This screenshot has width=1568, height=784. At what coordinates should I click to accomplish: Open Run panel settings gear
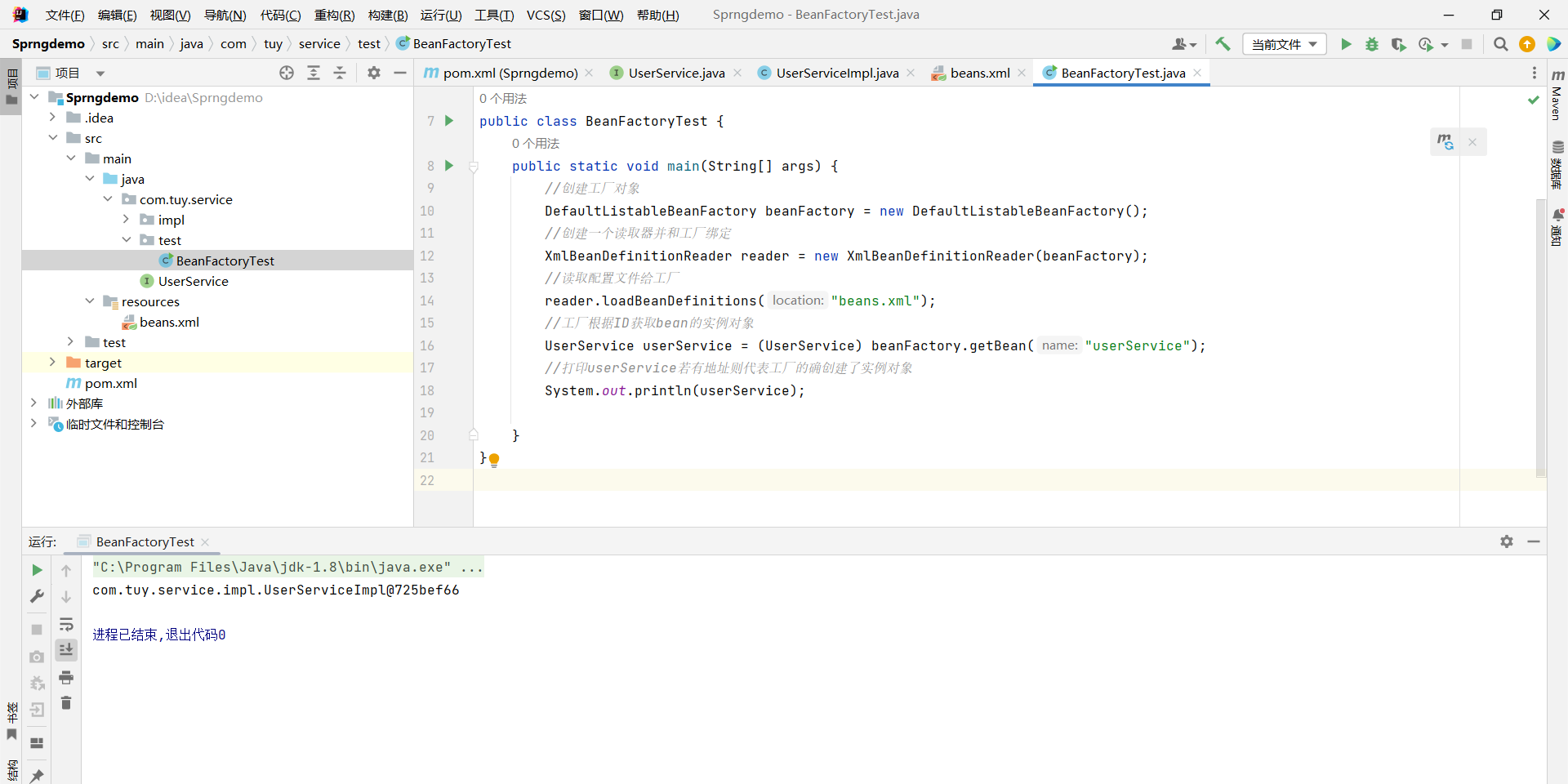coord(1507,541)
